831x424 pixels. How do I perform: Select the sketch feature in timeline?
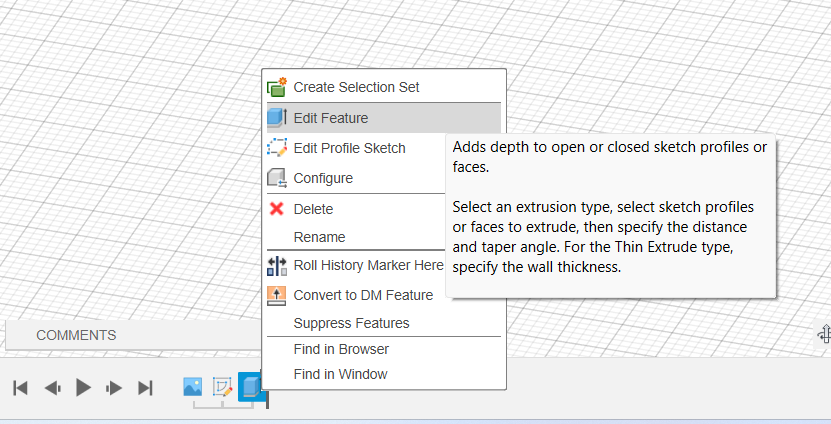click(x=223, y=387)
